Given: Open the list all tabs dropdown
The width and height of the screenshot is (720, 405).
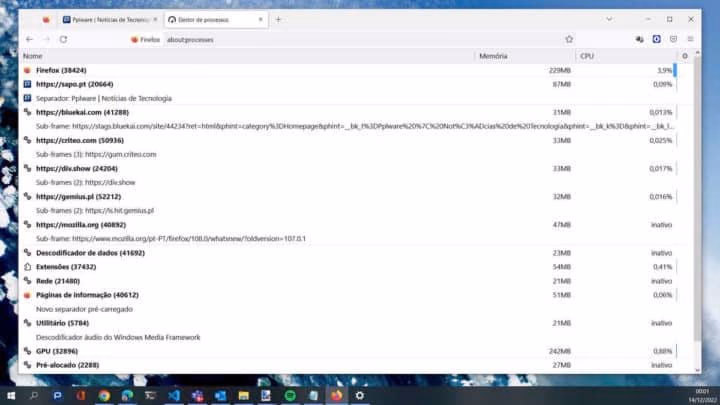Looking at the screenshot, I should click(609, 19).
